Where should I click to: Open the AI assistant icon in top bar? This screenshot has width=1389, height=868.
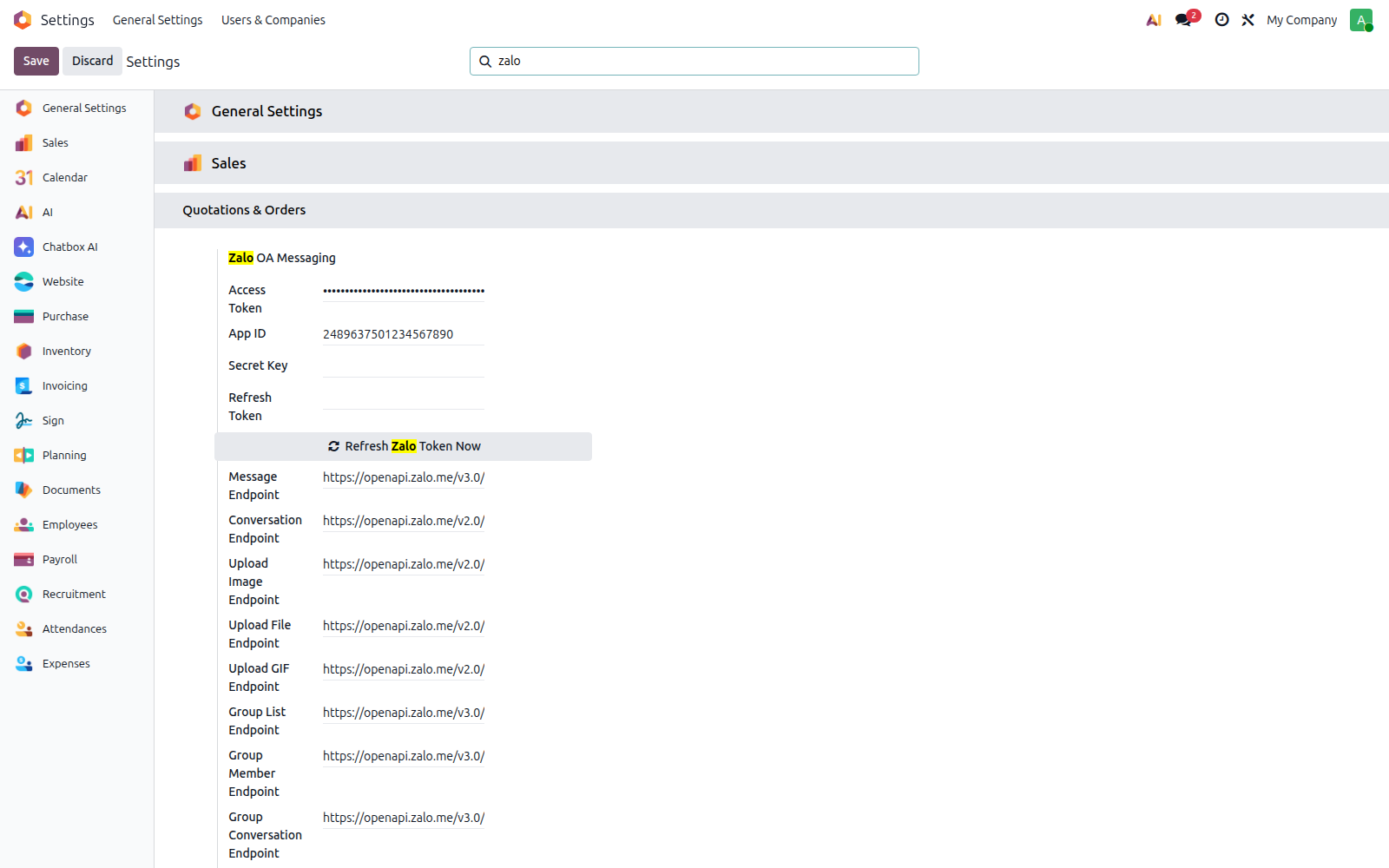pos(1154,20)
